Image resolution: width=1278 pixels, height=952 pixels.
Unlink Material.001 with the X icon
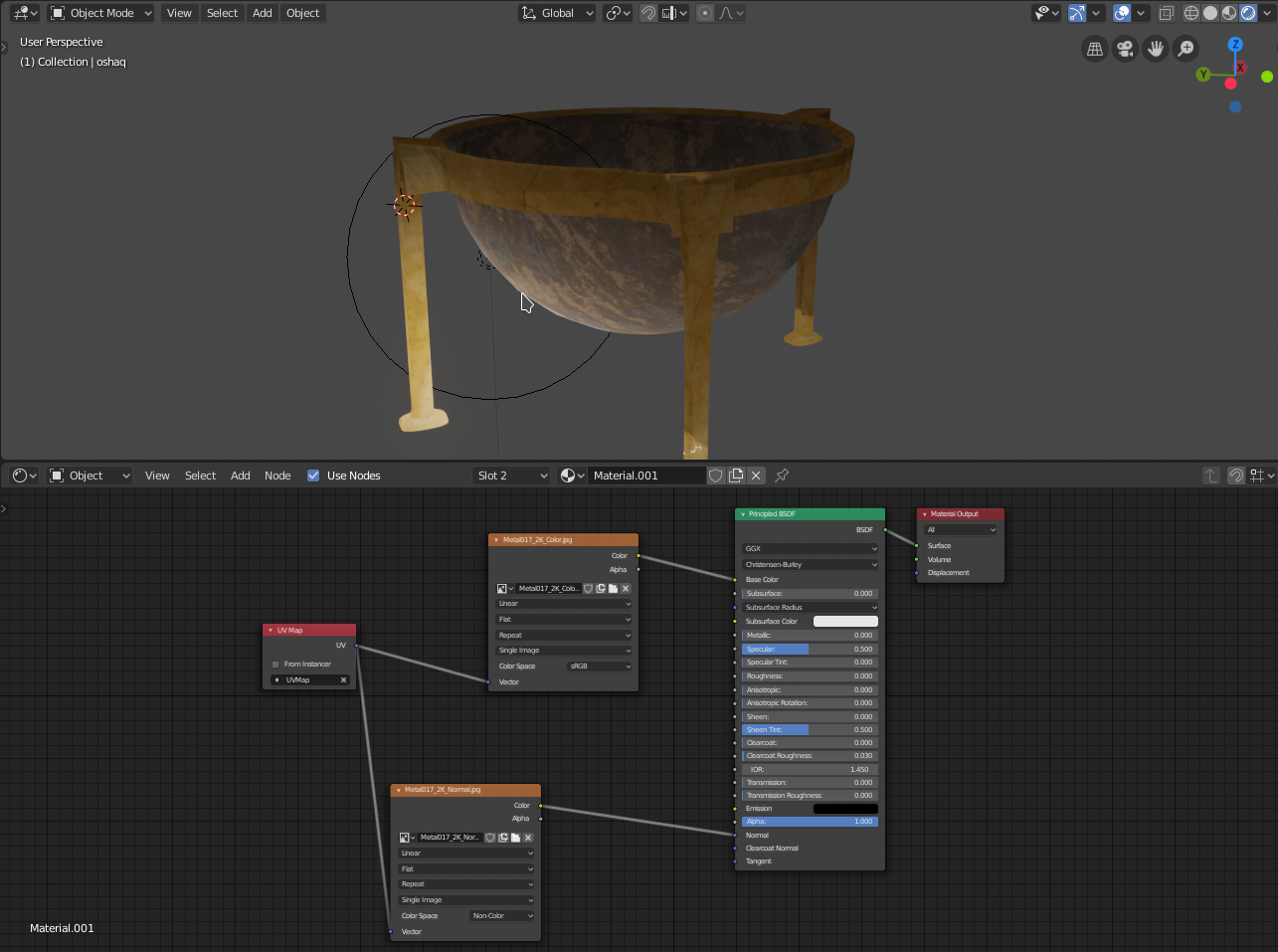click(756, 476)
